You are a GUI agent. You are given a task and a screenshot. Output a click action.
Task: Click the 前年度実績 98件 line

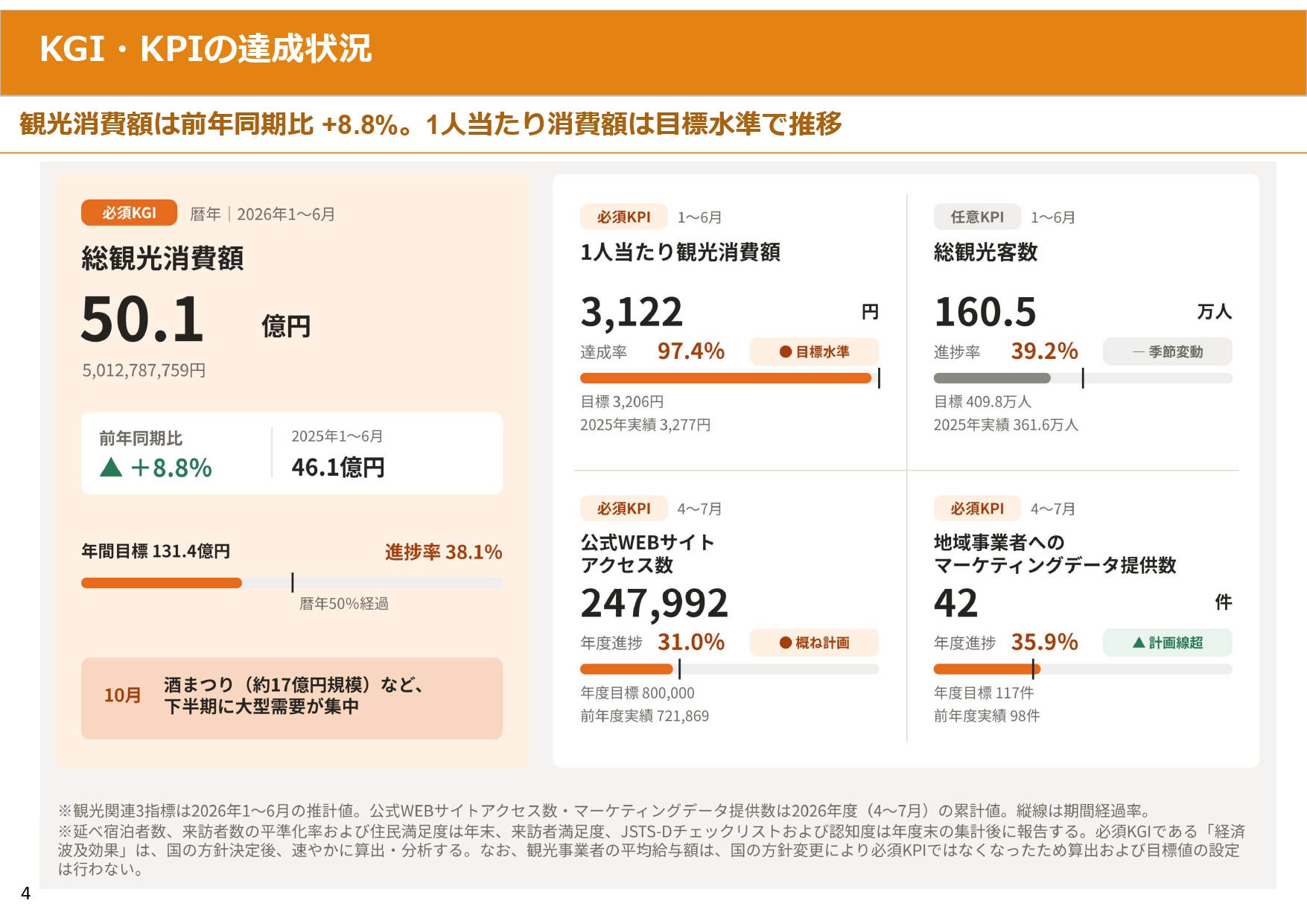click(987, 716)
